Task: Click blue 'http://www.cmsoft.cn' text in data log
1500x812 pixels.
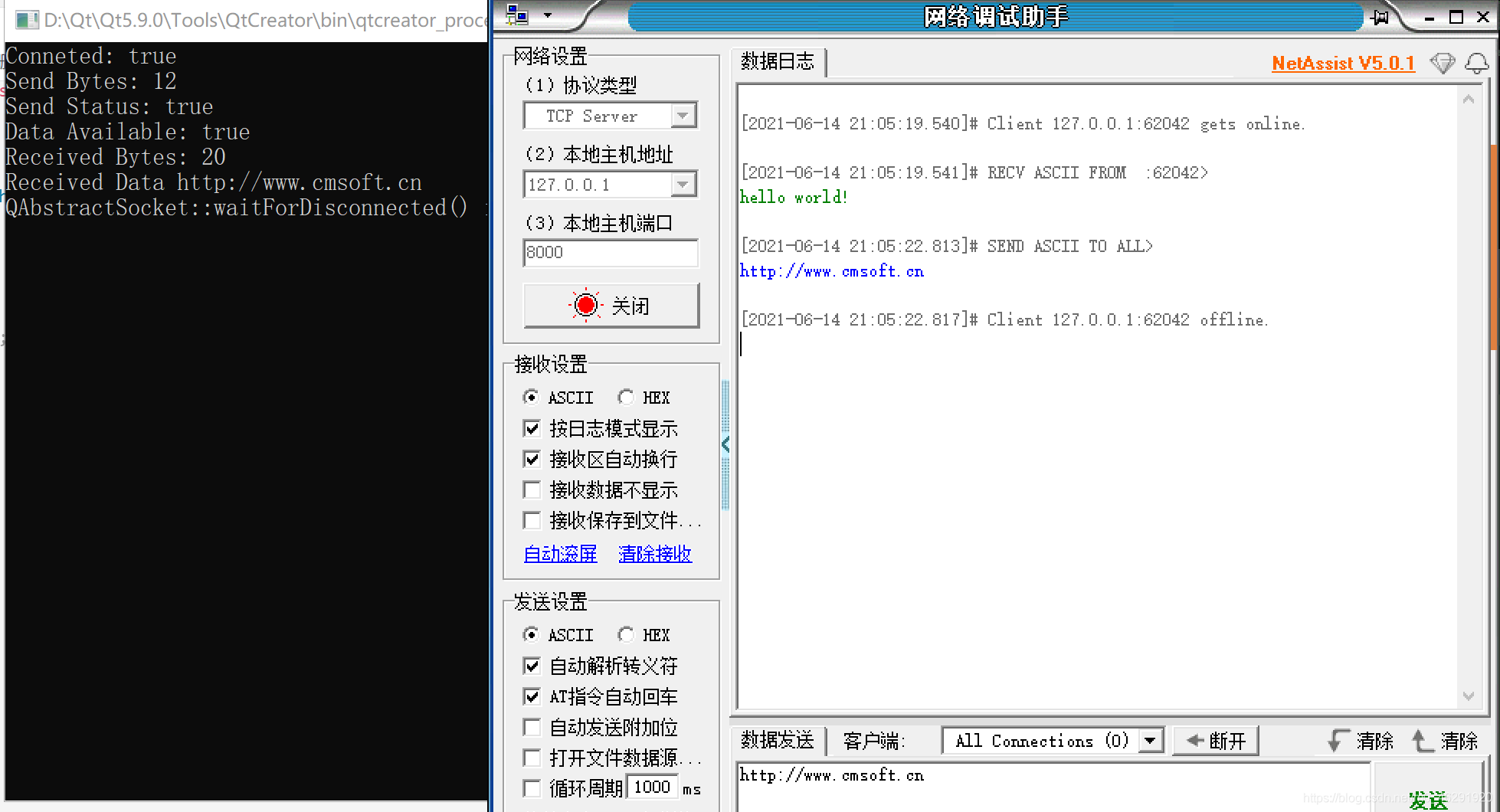Action: (x=832, y=271)
